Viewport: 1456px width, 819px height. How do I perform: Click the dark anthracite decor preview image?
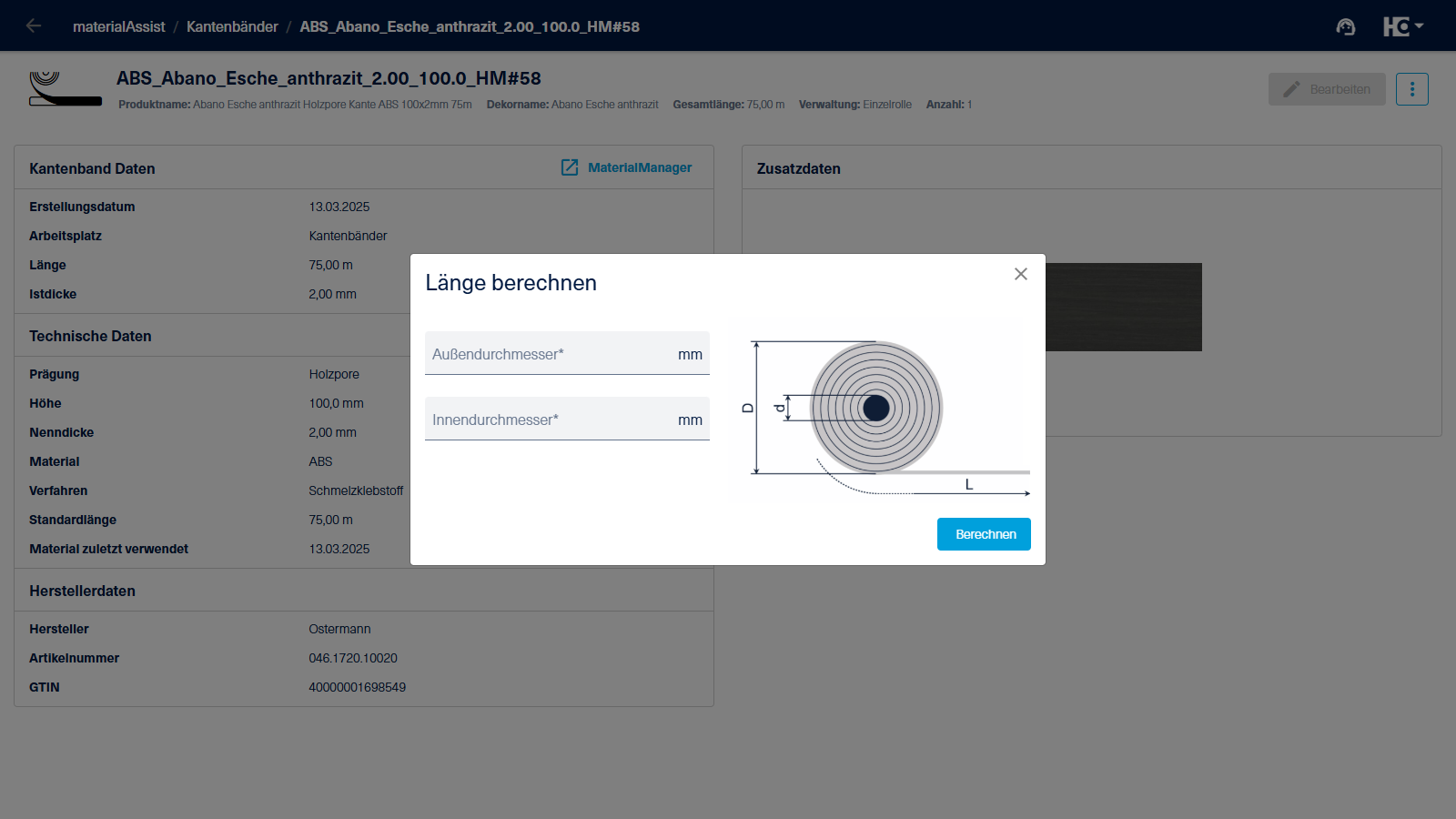point(1123,307)
